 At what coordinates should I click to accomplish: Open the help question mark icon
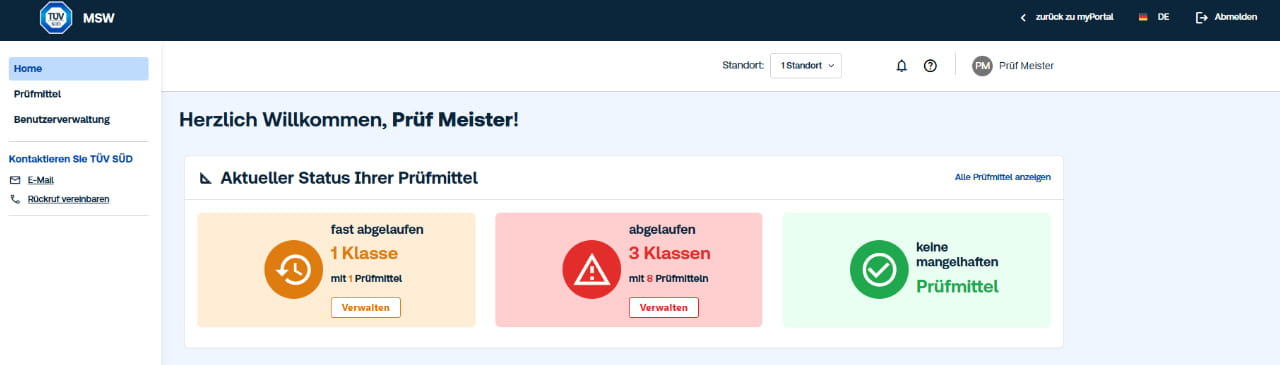[x=930, y=66]
